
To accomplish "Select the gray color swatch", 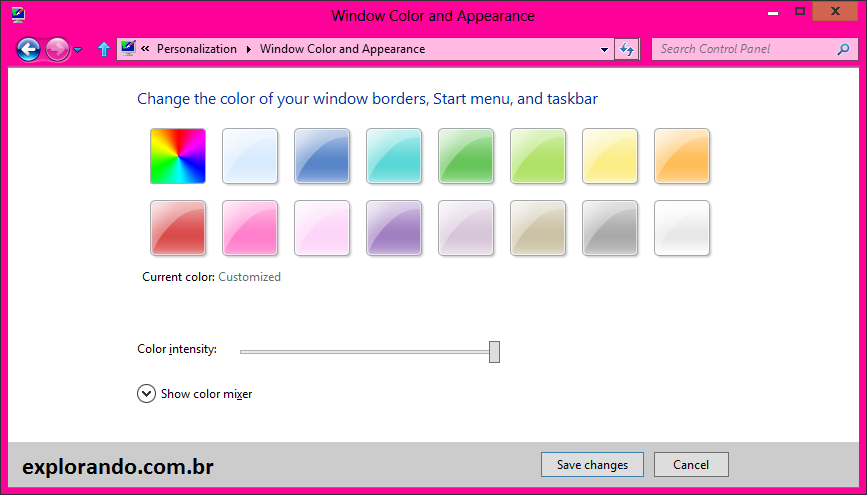I will [610, 228].
